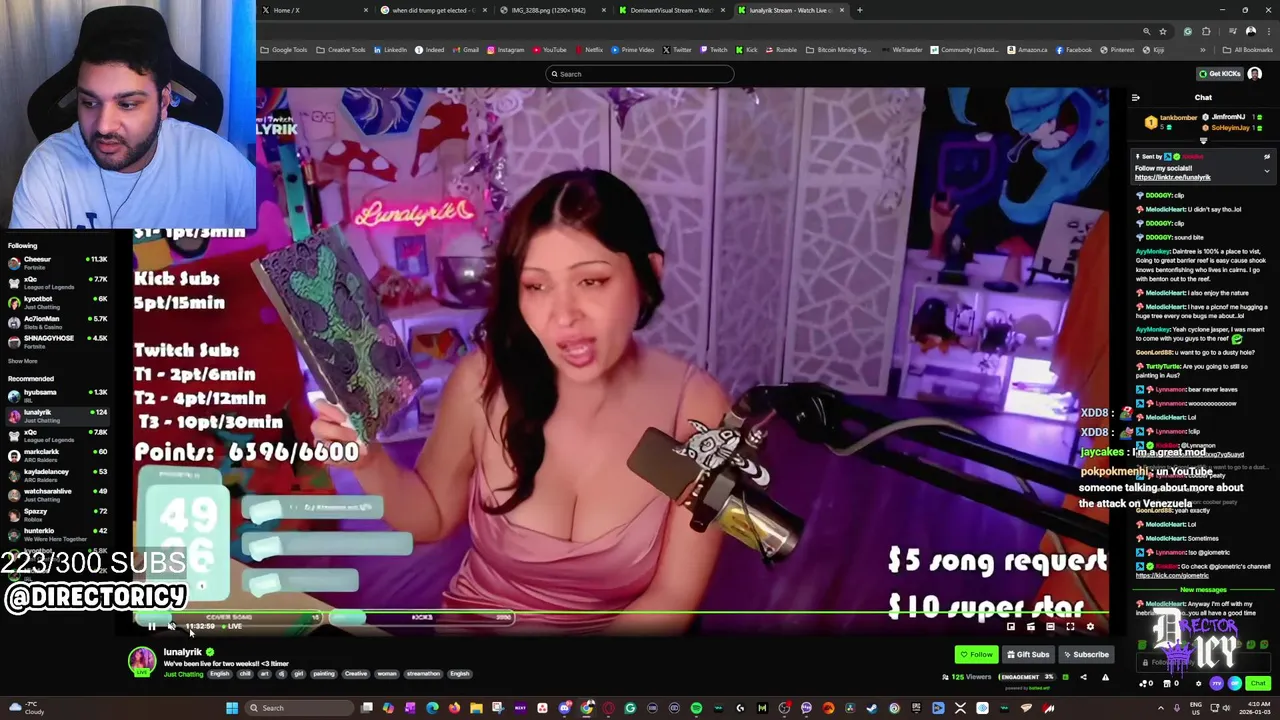
Task: Mute the stream with the volume icon
Action: click(171, 627)
